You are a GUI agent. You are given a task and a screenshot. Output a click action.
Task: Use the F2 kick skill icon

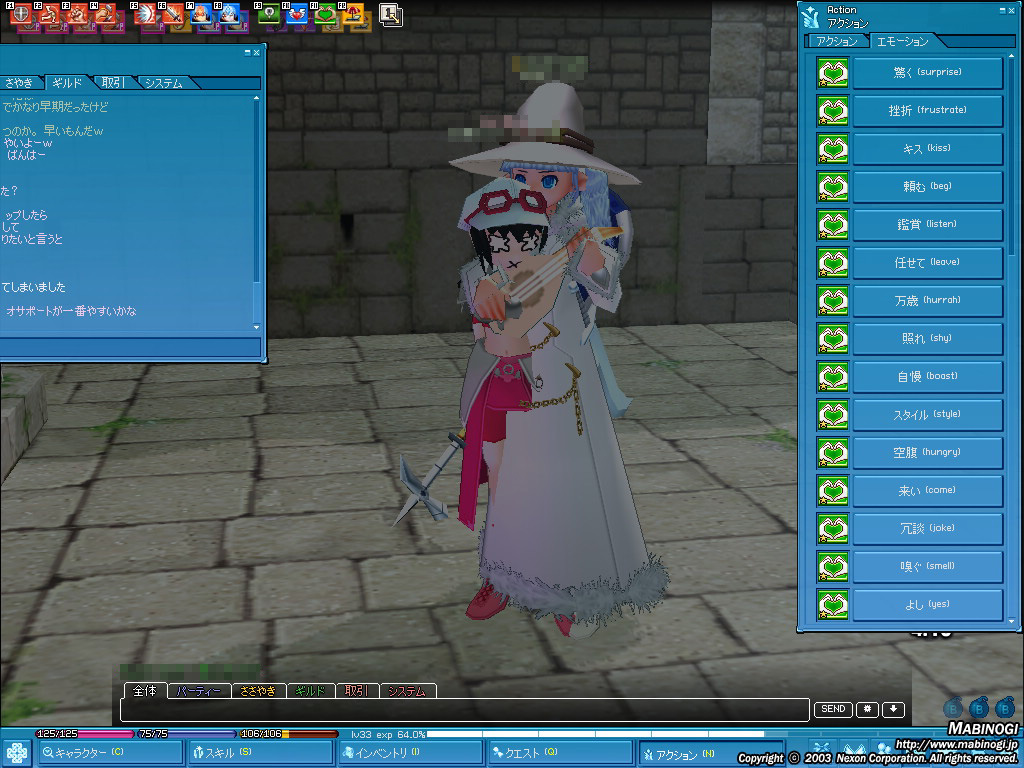point(50,14)
